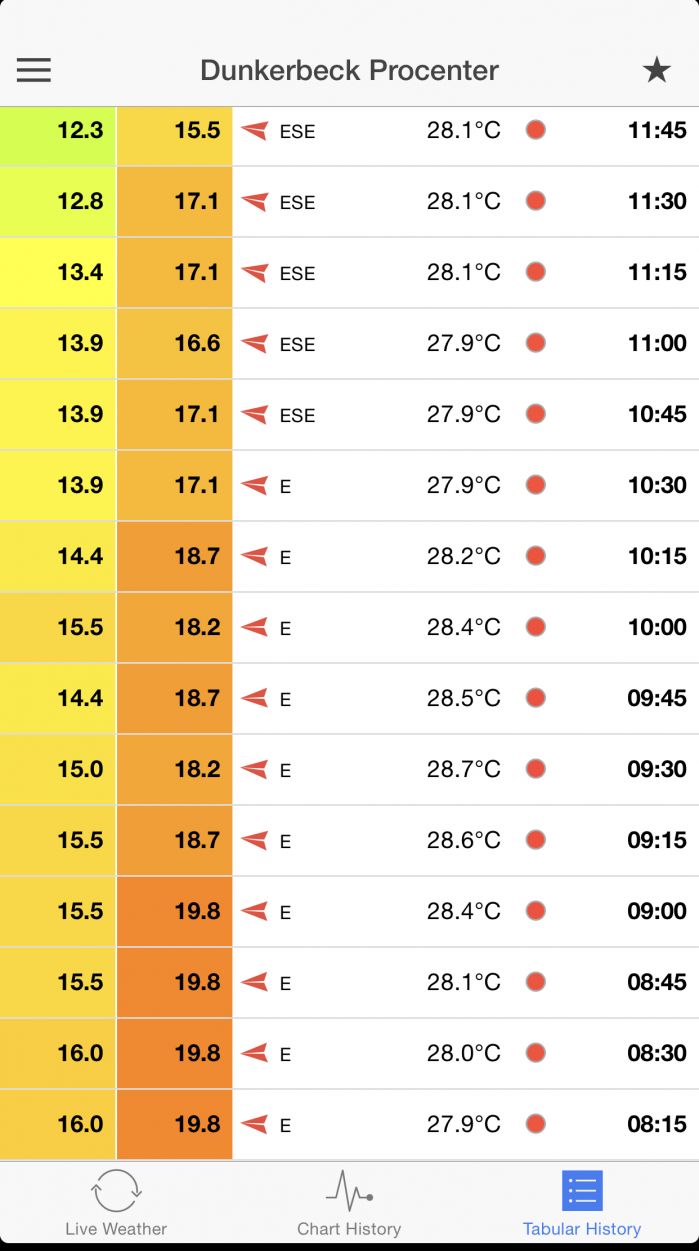This screenshot has width=699, height=1251.
Task: Tap the Tabular History list icon
Action: pos(582,1190)
